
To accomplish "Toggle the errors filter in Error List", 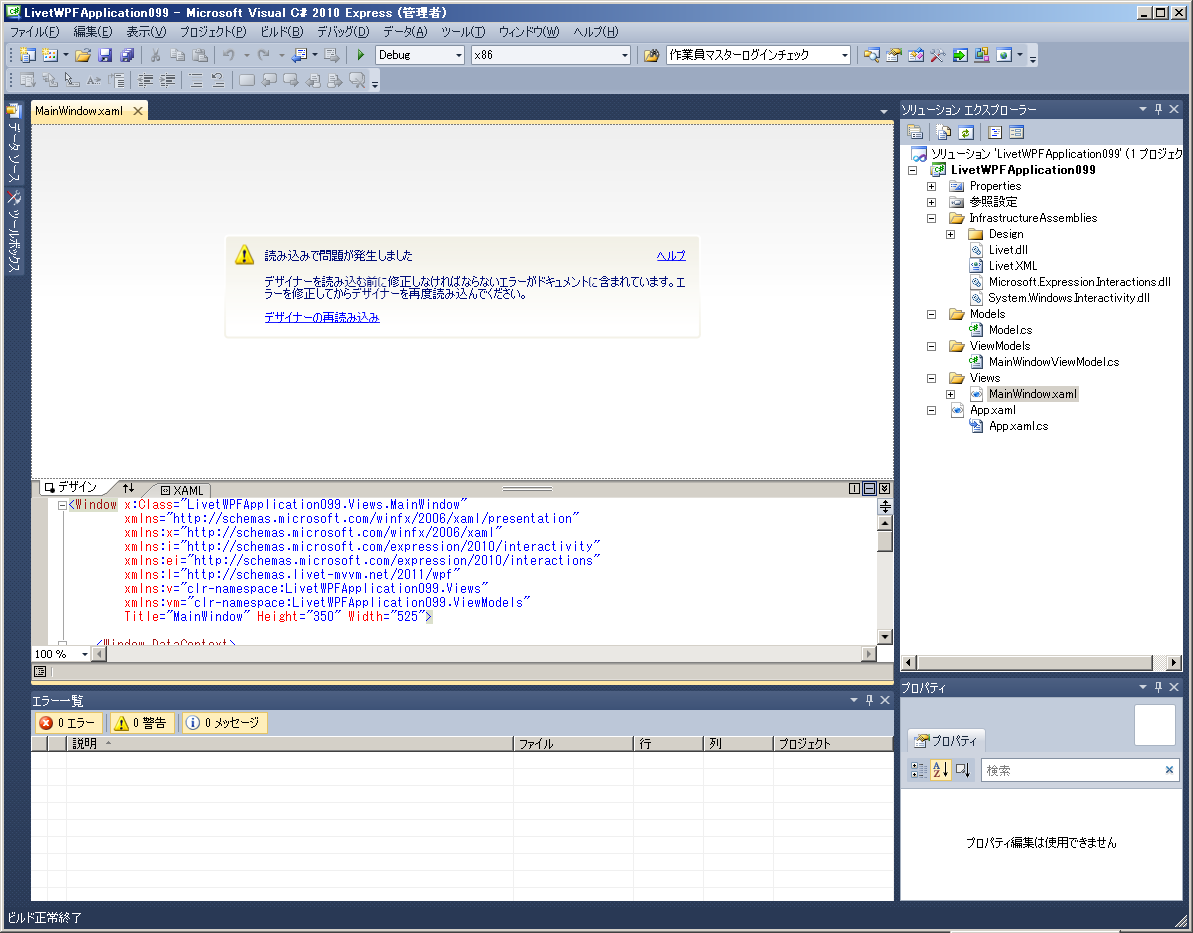I will coord(68,723).
